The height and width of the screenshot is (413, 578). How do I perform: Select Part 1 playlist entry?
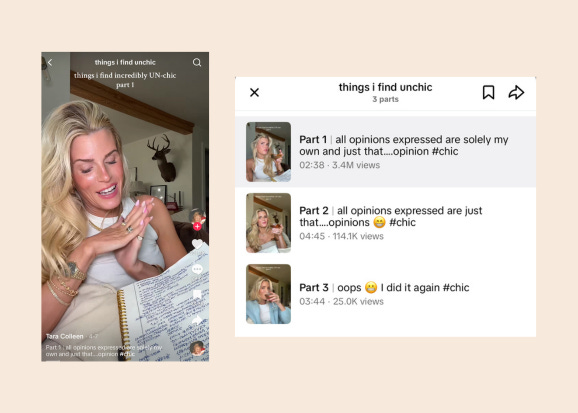coord(385,152)
